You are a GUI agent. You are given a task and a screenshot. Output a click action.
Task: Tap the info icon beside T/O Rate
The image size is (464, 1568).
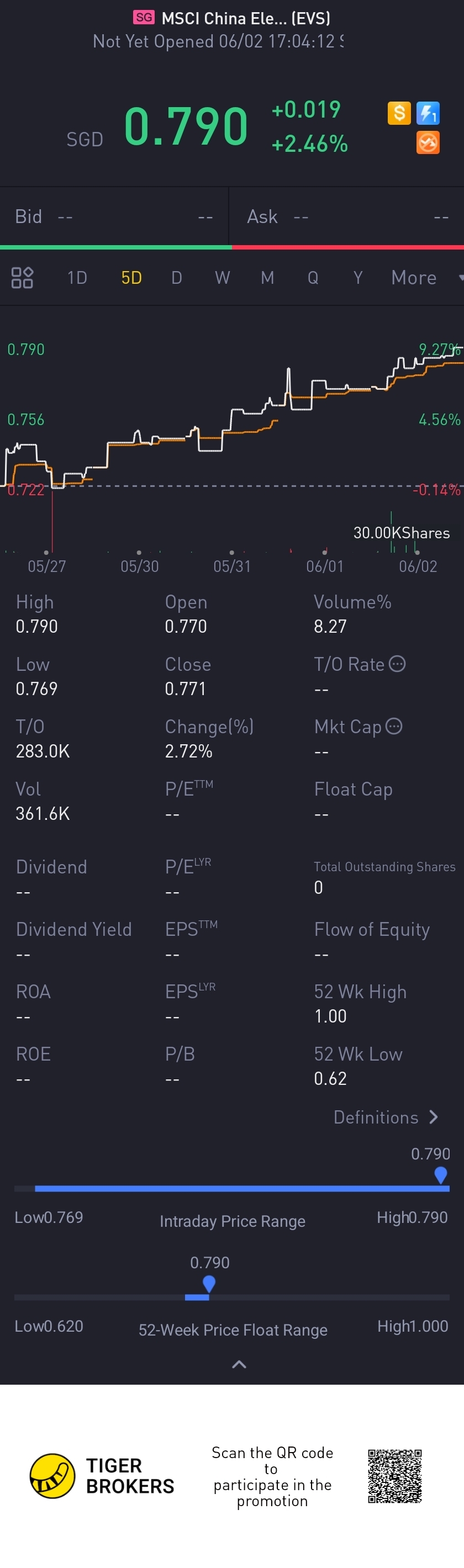[397, 664]
